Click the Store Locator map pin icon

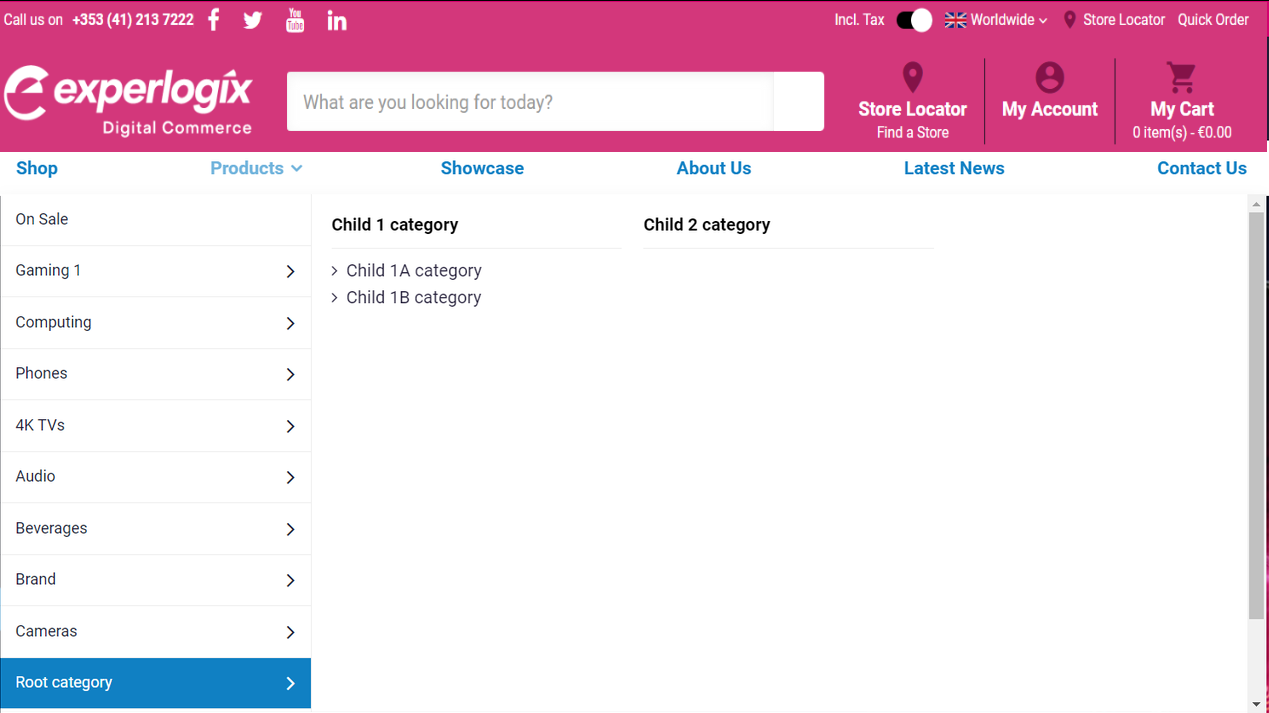pos(912,78)
